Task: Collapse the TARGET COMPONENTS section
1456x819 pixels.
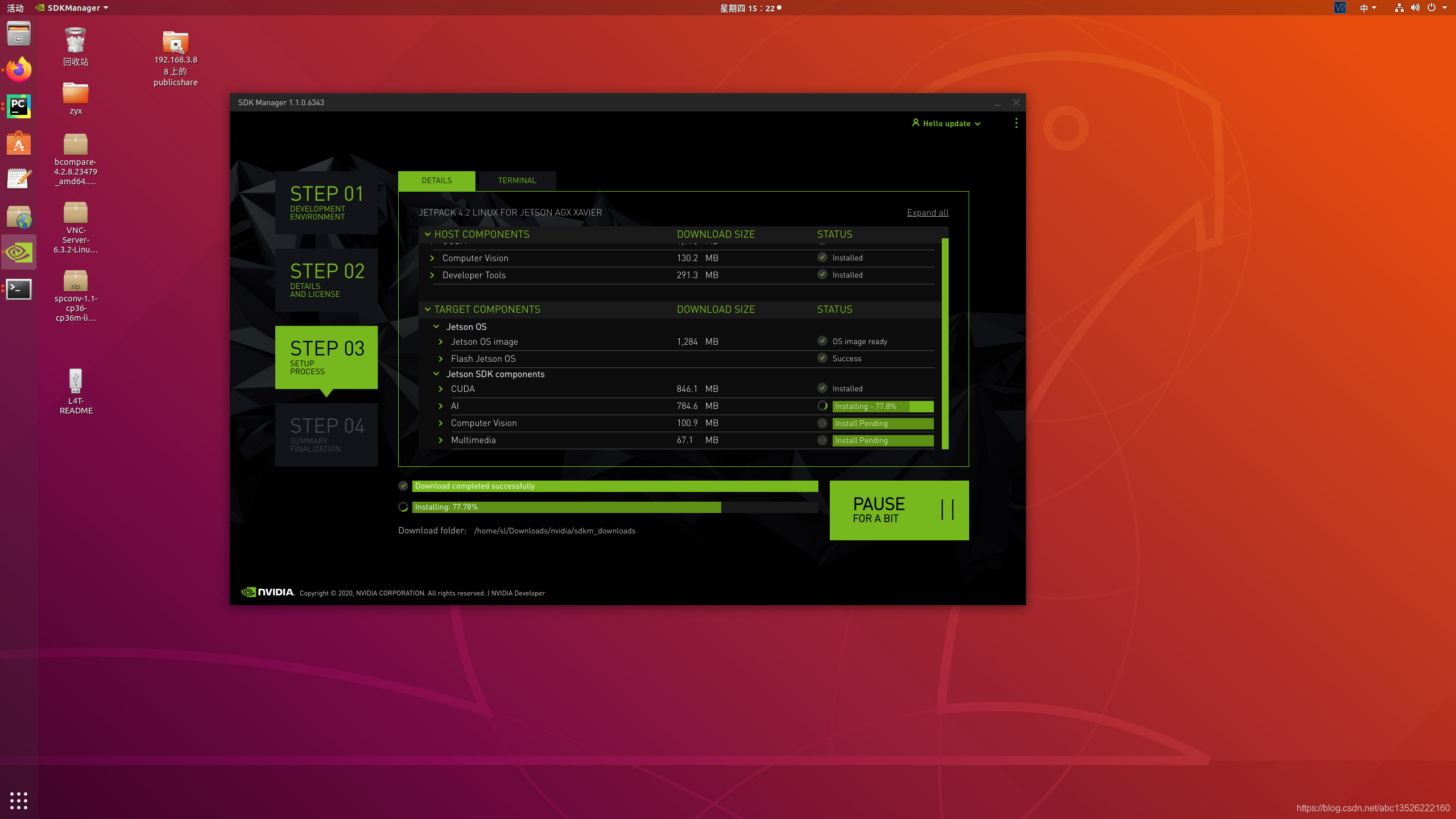Action: coord(428,309)
